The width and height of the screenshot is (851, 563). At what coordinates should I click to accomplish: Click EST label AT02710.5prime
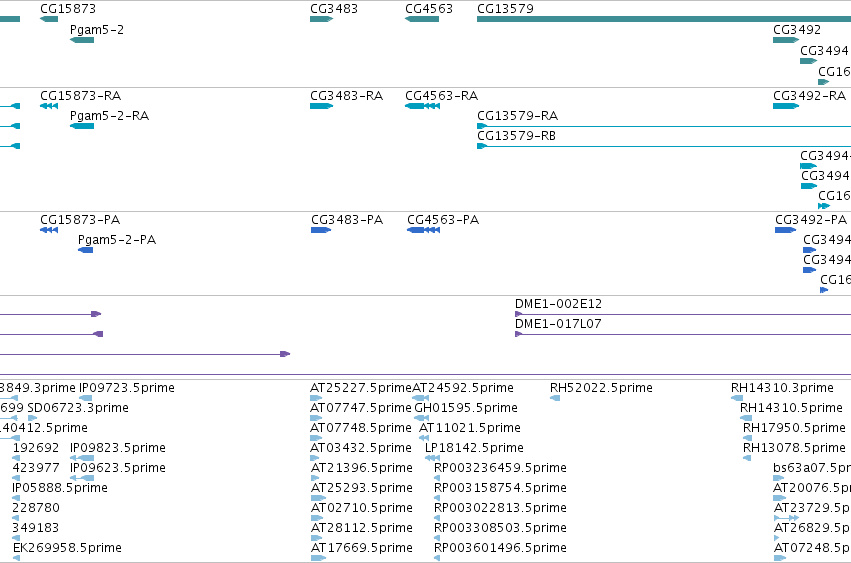pyautogui.click(x=362, y=508)
